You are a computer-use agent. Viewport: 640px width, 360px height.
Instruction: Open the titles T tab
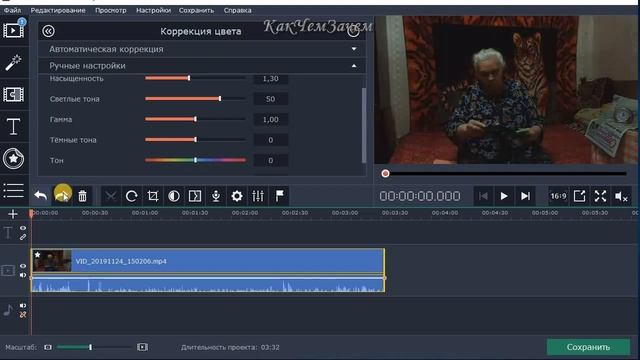(x=13, y=127)
